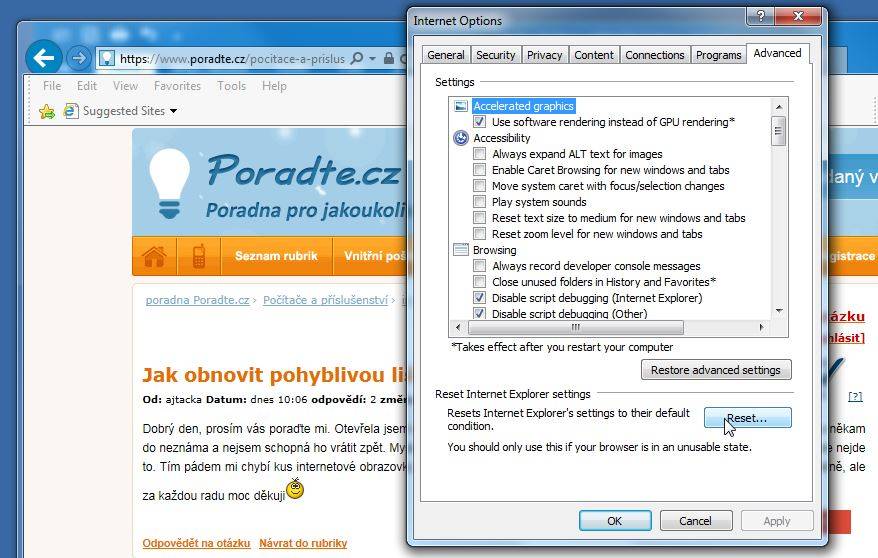Screen dimensions: 878x558
Task: Select the Accelerated graphics heading row
Action: 524,106
